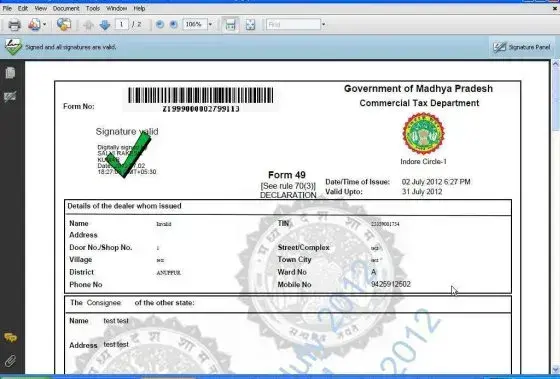Image resolution: width=560 pixels, height=379 pixels.
Task: Expand dropdown next to the create PDF icon
Action: [x=44, y=25]
